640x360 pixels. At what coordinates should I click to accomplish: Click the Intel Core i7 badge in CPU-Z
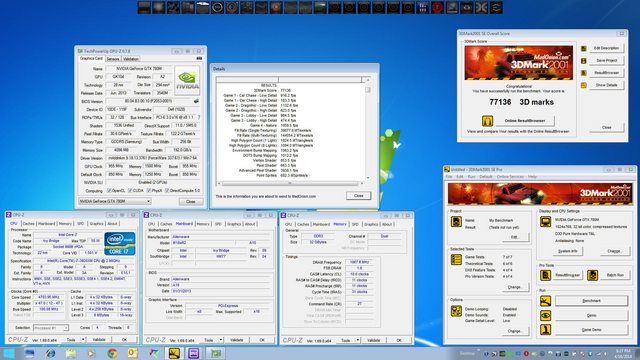pyautogui.click(x=120, y=244)
